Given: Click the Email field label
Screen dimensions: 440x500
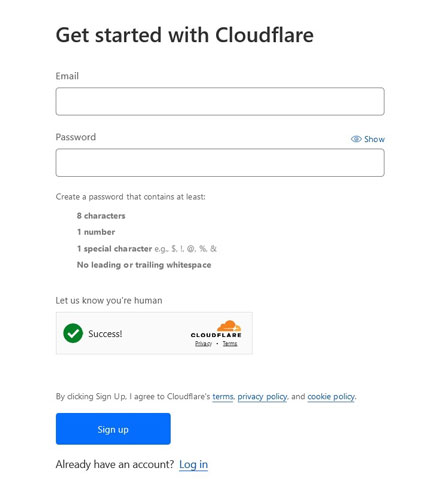Looking at the screenshot, I should (67, 76).
